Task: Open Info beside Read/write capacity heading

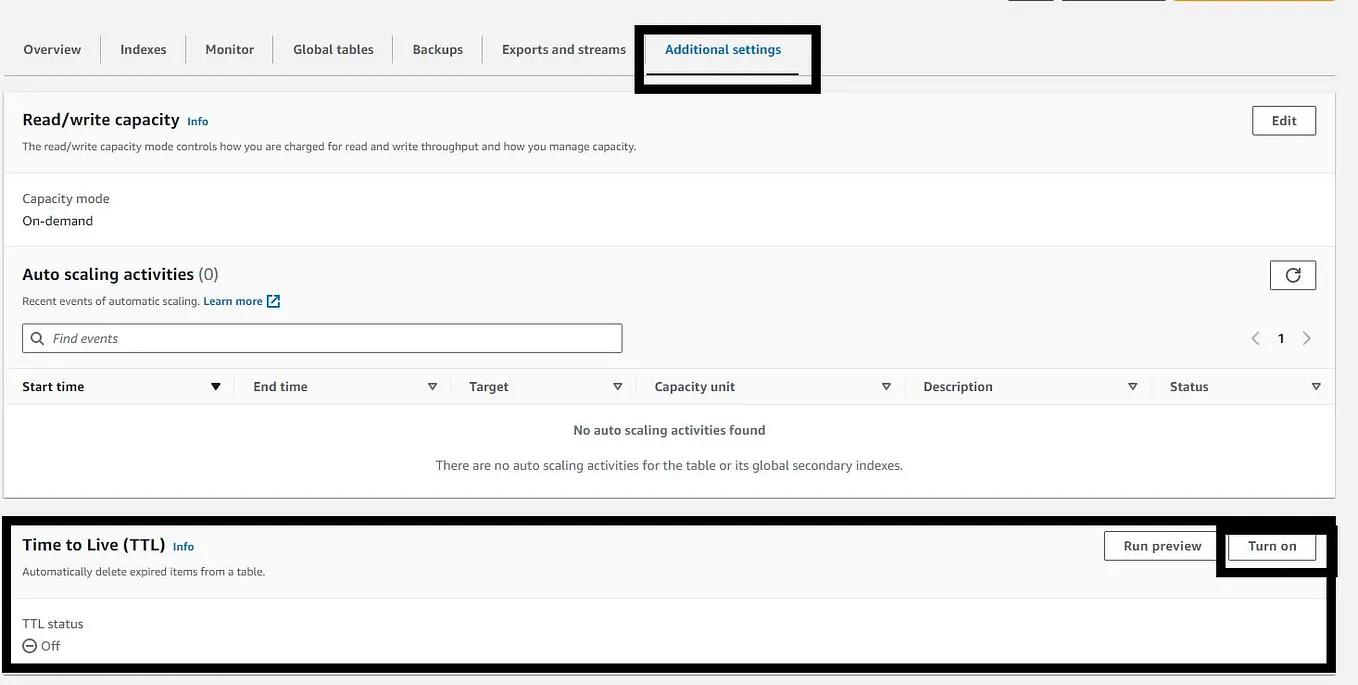Action: coord(197,121)
